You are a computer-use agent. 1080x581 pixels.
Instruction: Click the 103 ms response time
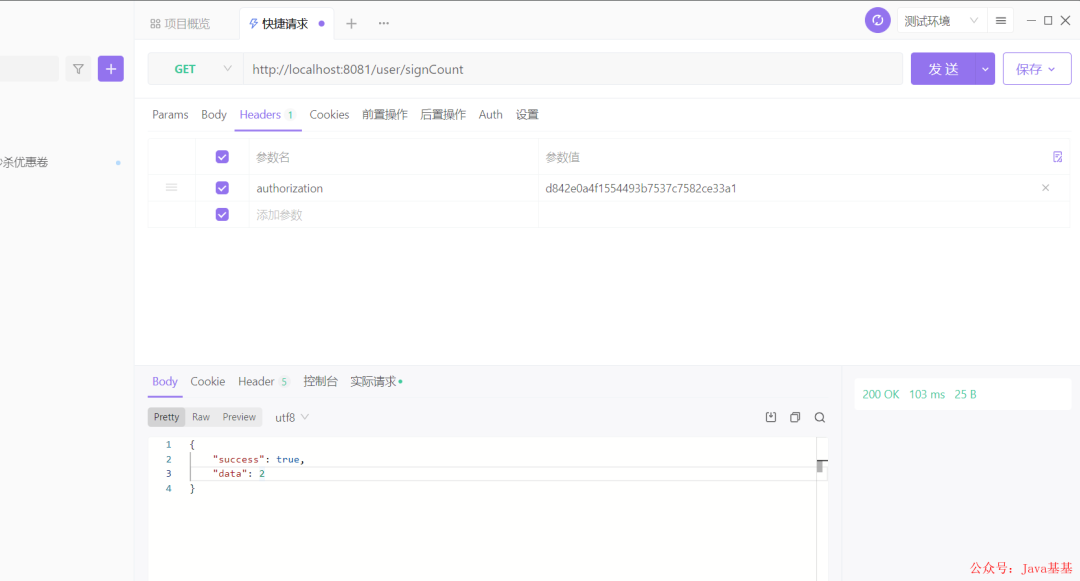tap(927, 394)
